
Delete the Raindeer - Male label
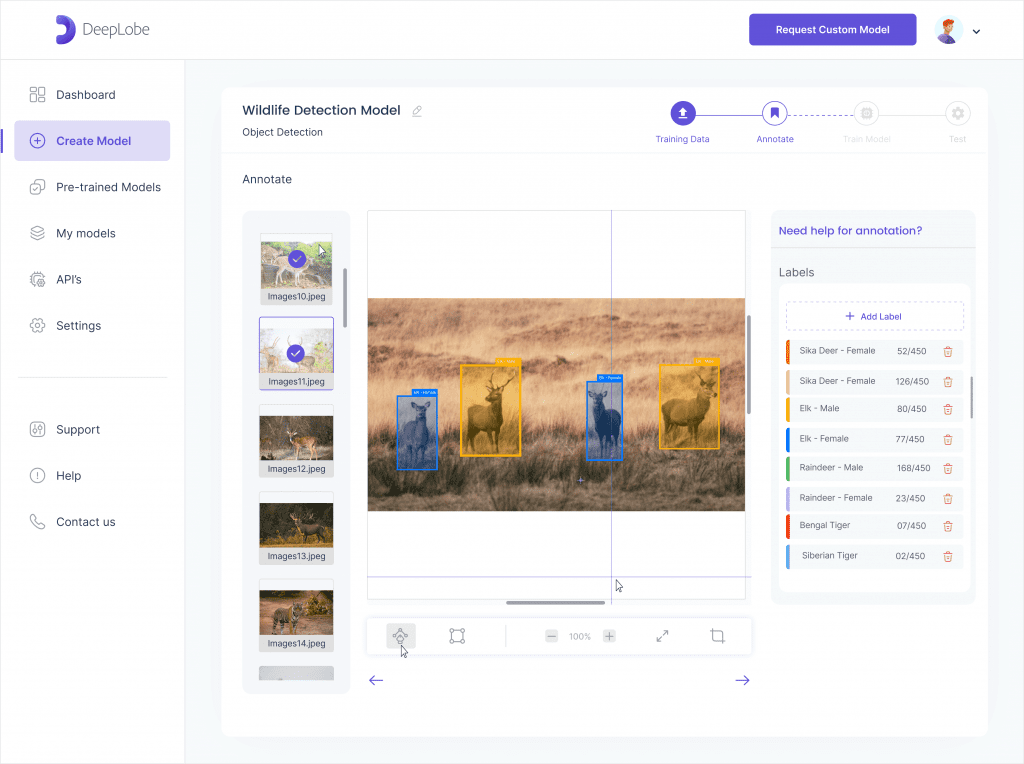tap(948, 468)
